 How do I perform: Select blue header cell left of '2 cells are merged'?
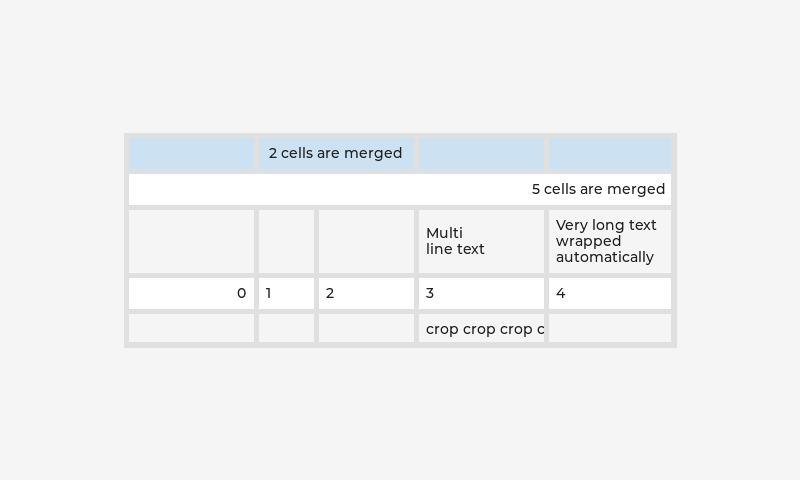point(191,153)
